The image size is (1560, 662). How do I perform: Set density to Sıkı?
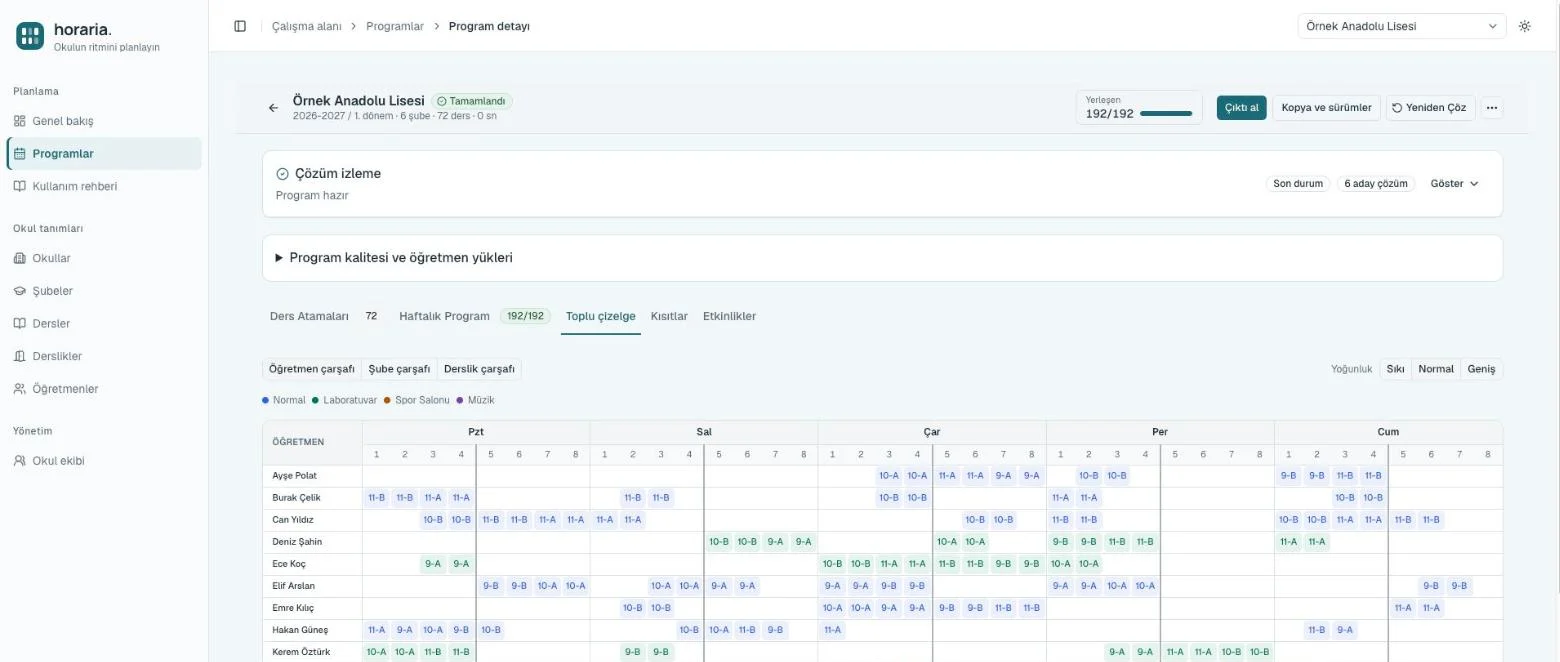(x=1395, y=369)
